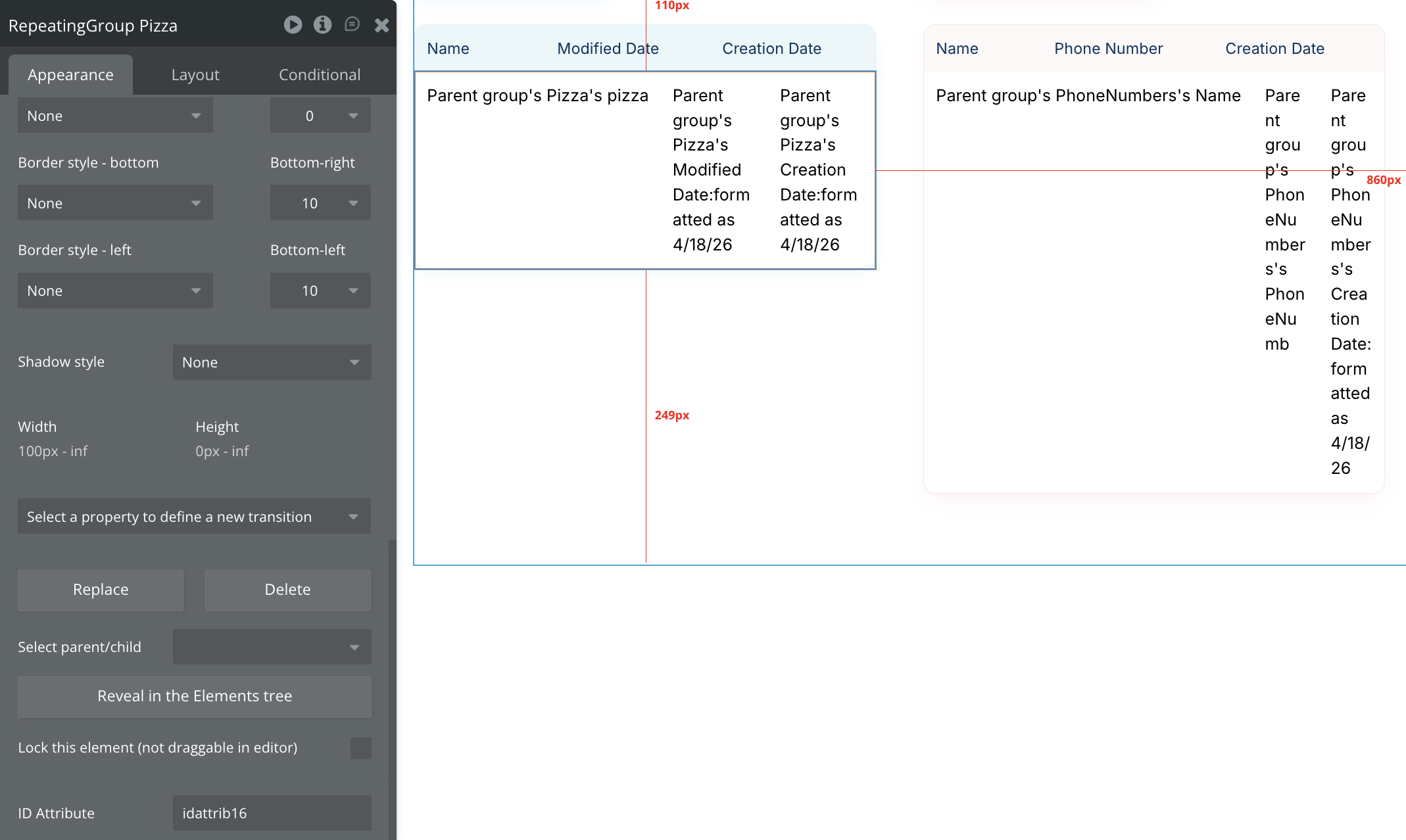Image resolution: width=1406 pixels, height=840 pixels.
Task: Click the Replace button
Action: click(101, 590)
